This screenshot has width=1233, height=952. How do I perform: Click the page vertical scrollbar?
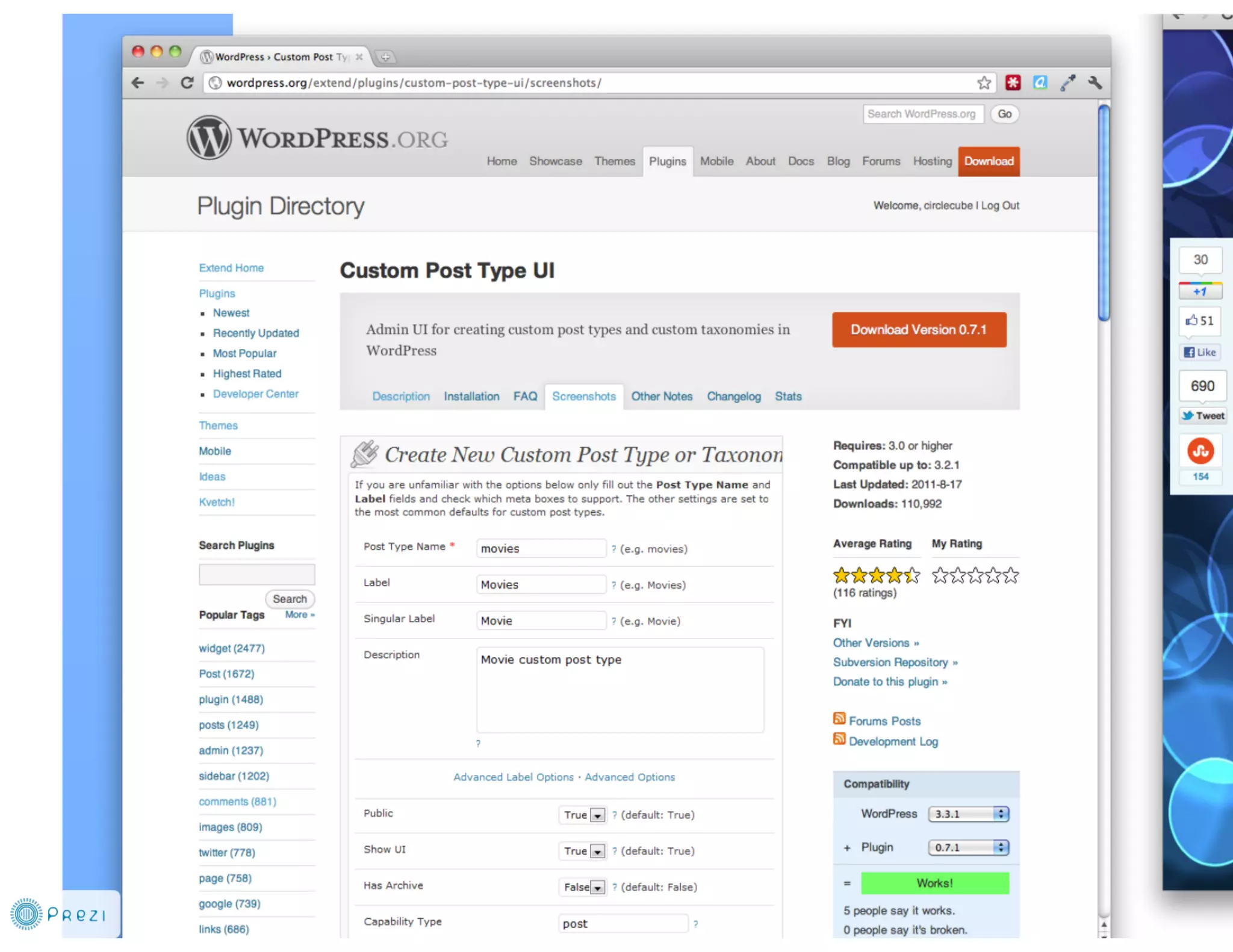click(1104, 213)
